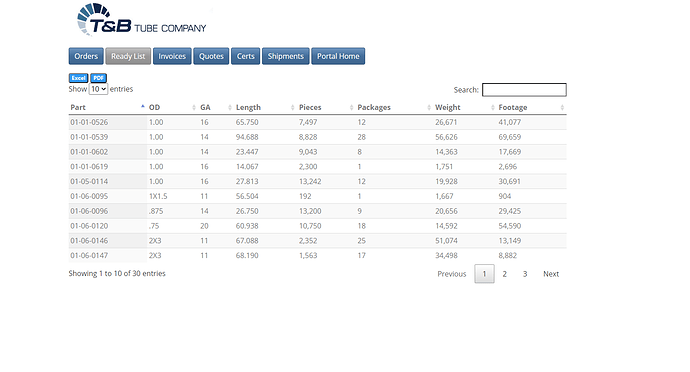Open the Quotes section
Screen dimensions: 690x372
[x=211, y=56]
